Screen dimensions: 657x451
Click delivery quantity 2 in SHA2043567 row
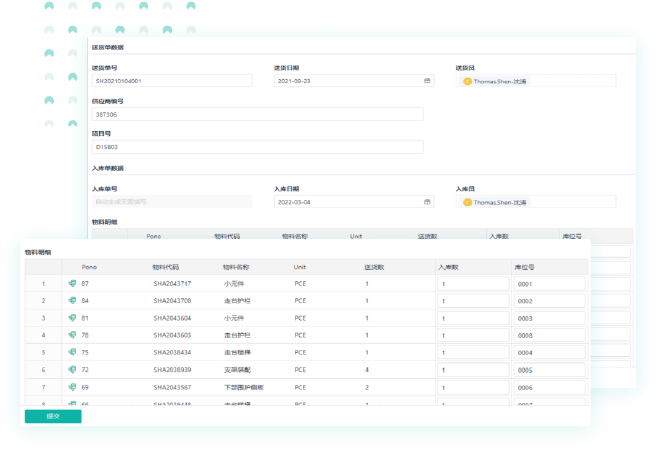click(x=367, y=387)
